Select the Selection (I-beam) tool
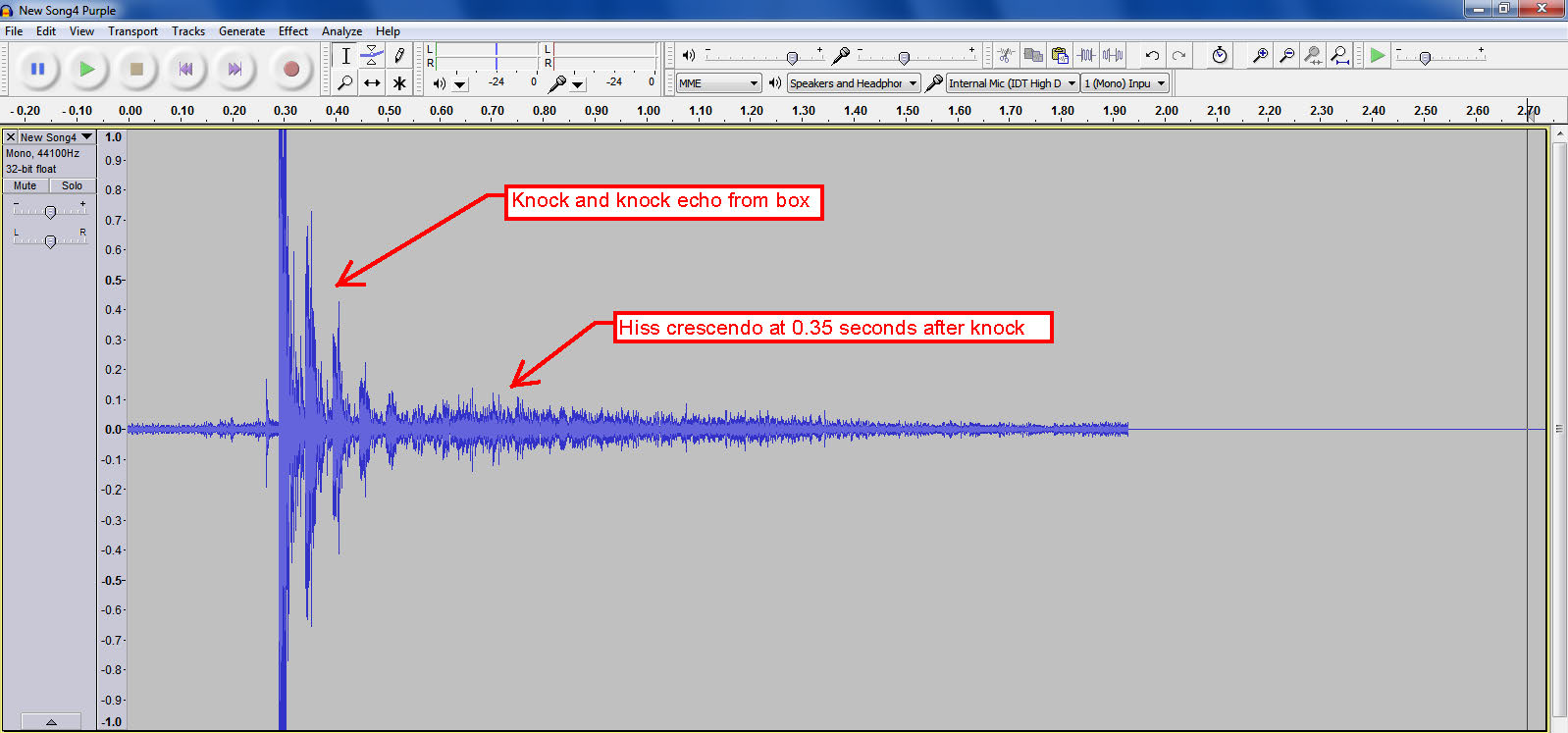Screen dimensions: 1568x733 [345, 56]
